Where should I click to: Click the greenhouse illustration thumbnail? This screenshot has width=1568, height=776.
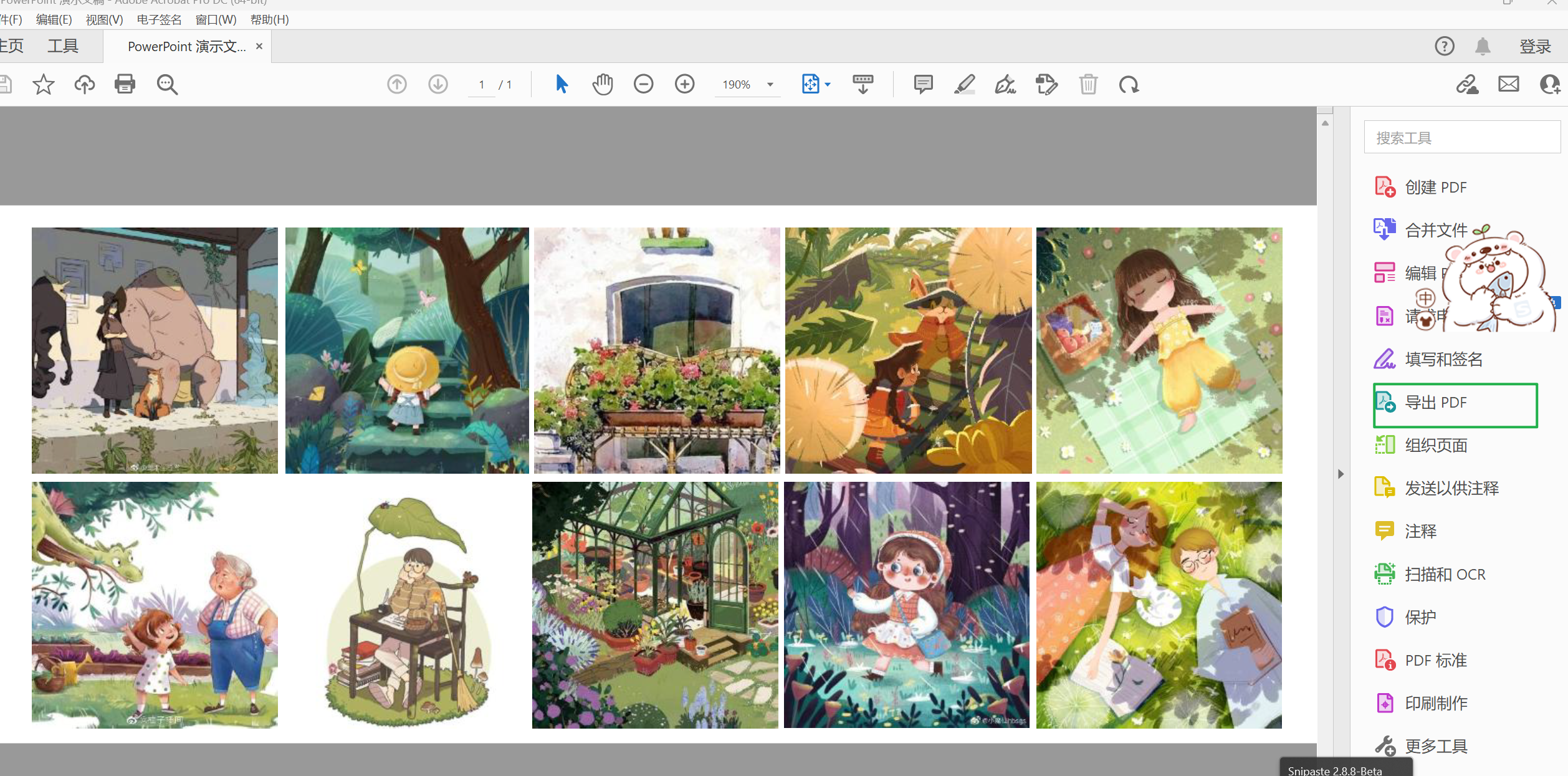(655, 605)
